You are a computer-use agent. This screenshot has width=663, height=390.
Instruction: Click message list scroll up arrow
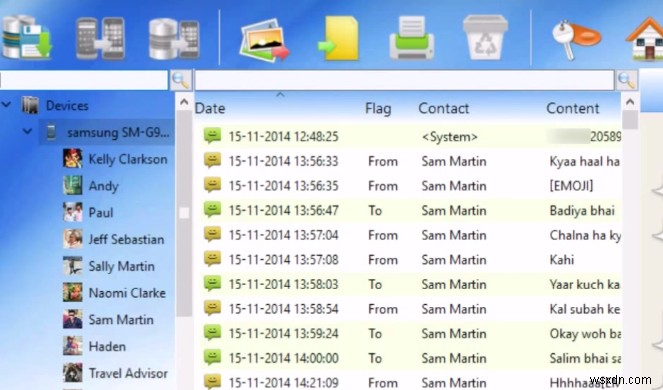pos(630,102)
